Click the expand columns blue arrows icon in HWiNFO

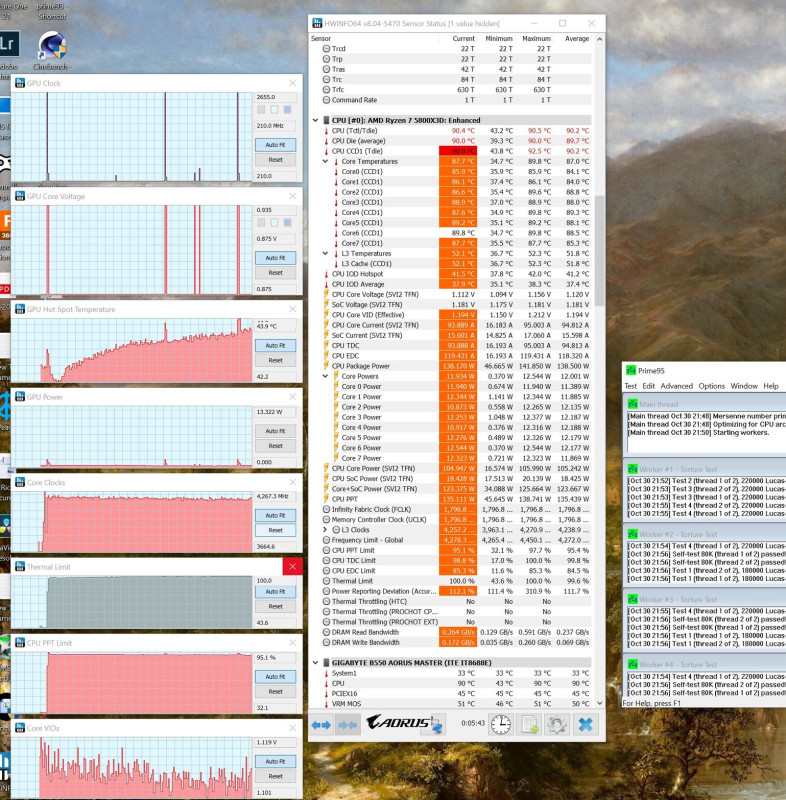[321, 724]
